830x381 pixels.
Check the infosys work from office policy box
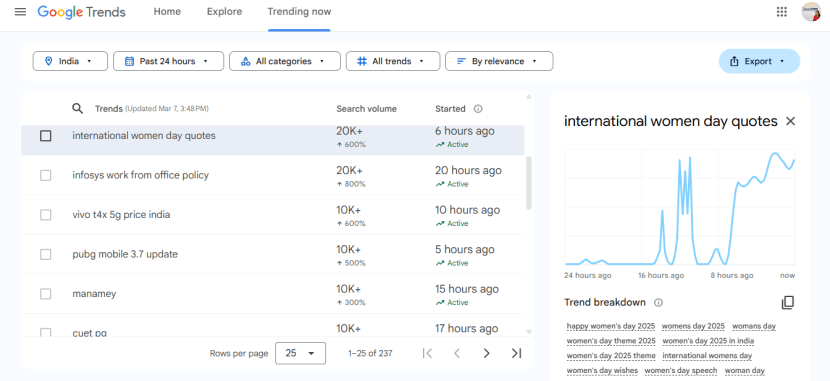[x=46, y=175]
